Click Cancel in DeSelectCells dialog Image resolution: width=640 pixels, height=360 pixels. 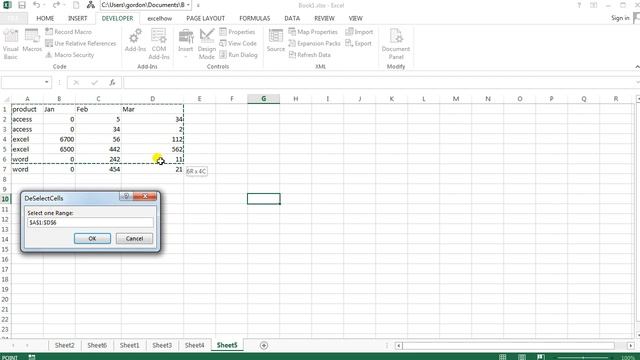click(134, 238)
